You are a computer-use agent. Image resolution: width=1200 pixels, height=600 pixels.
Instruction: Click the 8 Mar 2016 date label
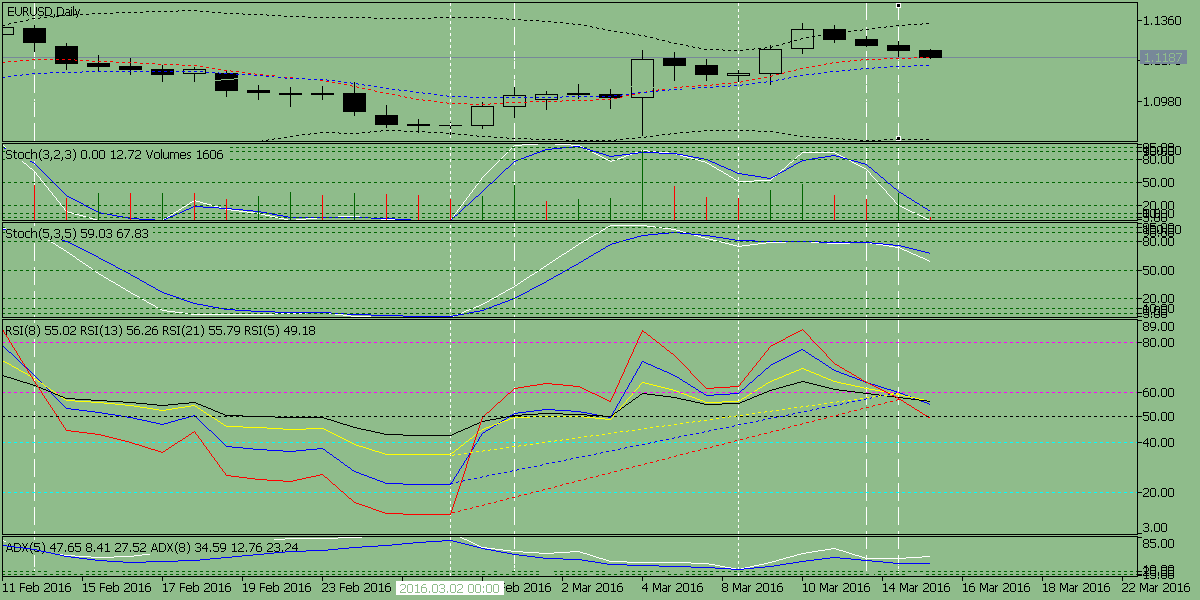pos(752,588)
